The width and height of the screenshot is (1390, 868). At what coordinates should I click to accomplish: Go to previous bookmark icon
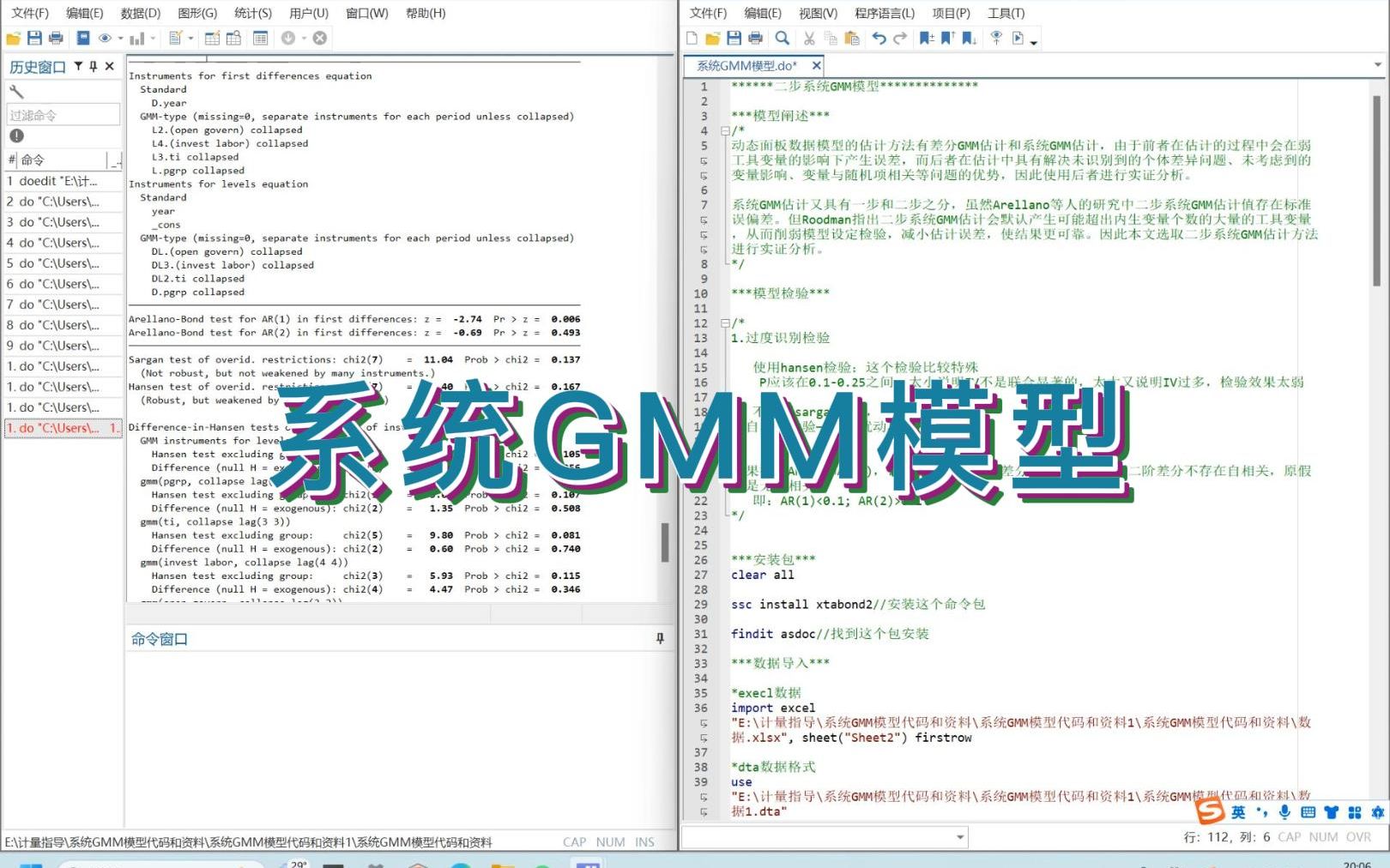tap(947, 38)
